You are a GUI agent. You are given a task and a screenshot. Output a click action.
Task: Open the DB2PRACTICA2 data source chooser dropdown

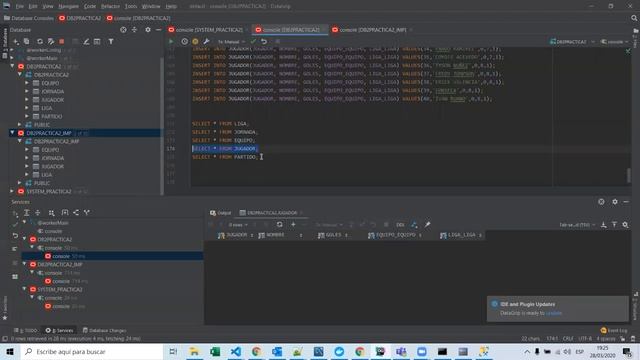(572, 42)
